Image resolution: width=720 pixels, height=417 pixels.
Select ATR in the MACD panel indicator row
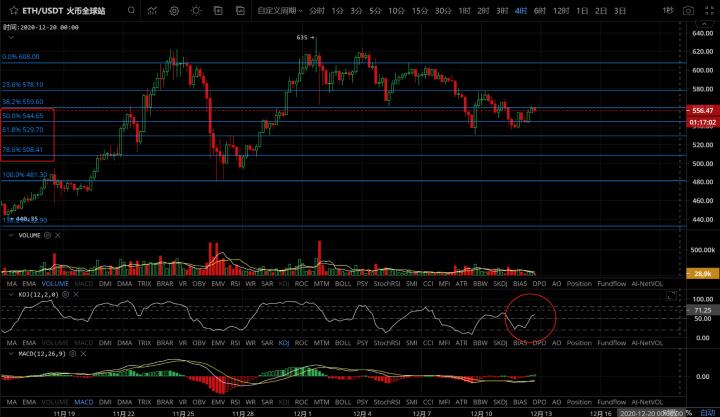[461, 402]
